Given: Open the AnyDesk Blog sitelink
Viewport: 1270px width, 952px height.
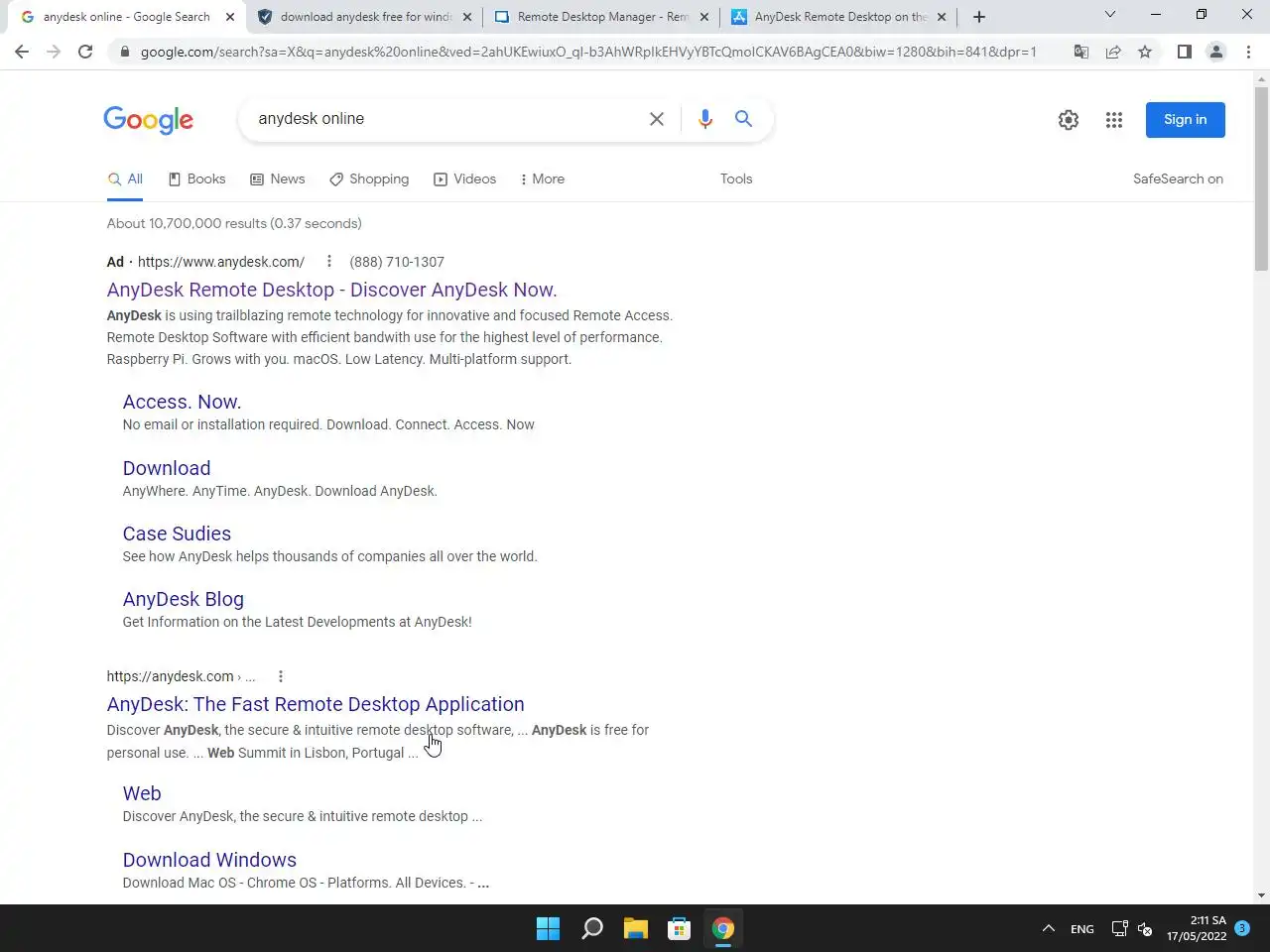Looking at the screenshot, I should pos(183,599).
